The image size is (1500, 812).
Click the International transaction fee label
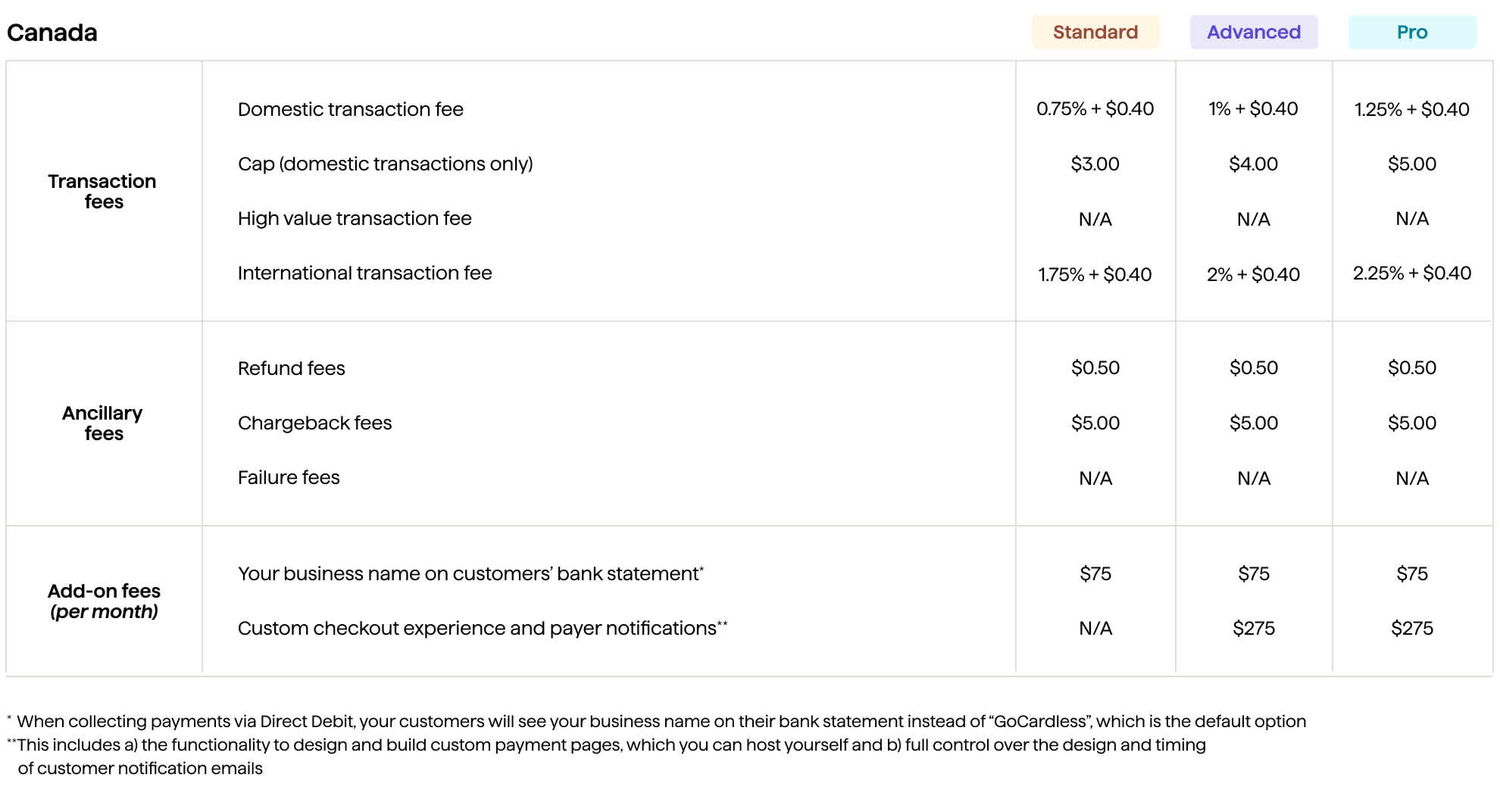coord(364,273)
